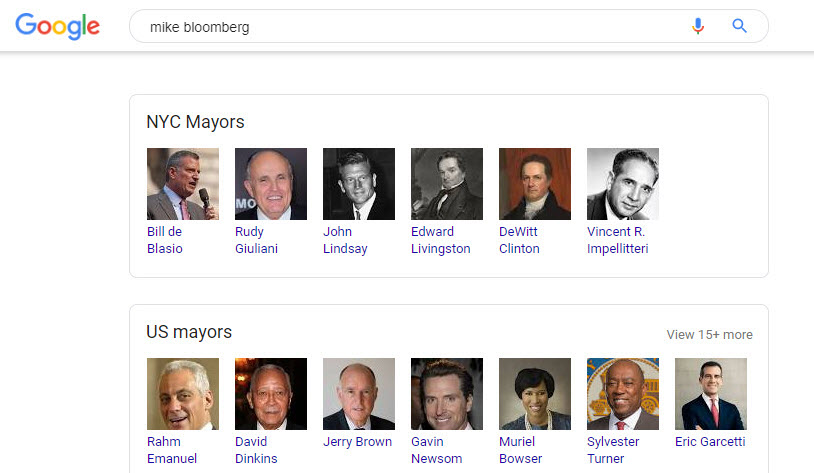Open the Edward Livingston portrait
Screen dimensions: 814x473
(x=447, y=184)
